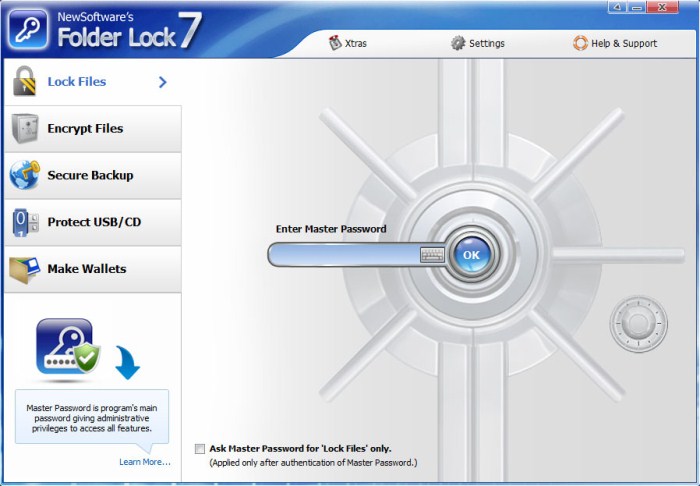The width and height of the screenshot is (700, 486).
Task: Click the blue down arrow beside password icon
Action: [x=128, y=362]
